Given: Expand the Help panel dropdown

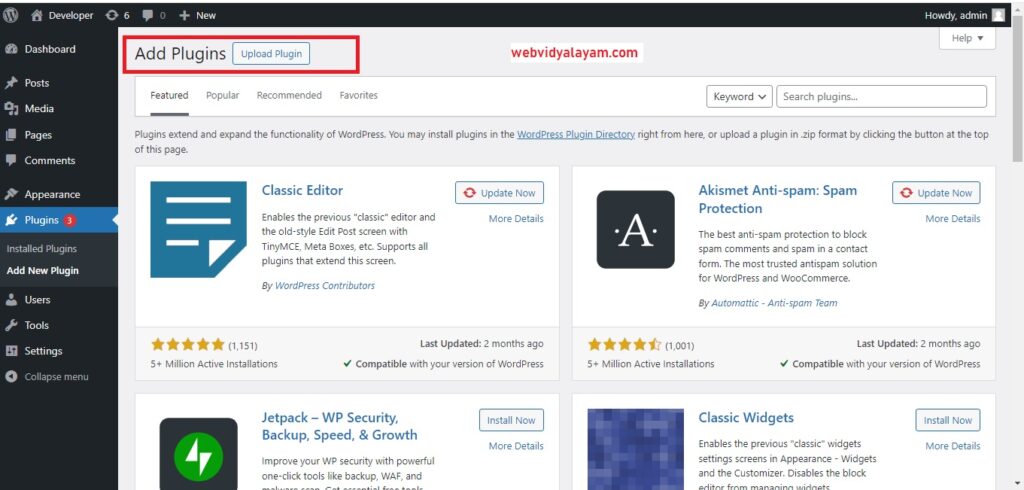Looking at the screenshot, I should [967, 38].
